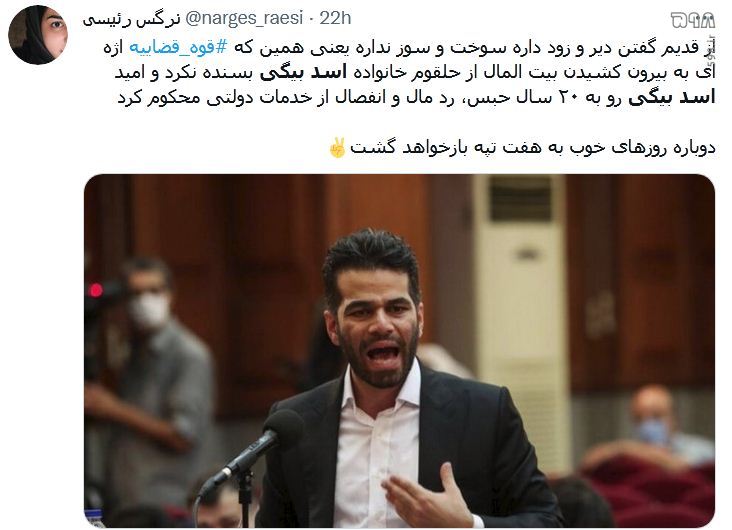Open the attached courtroom photo
Image resolution: width=732 pixels, height=530 pixels.
[x=399, y=351]
